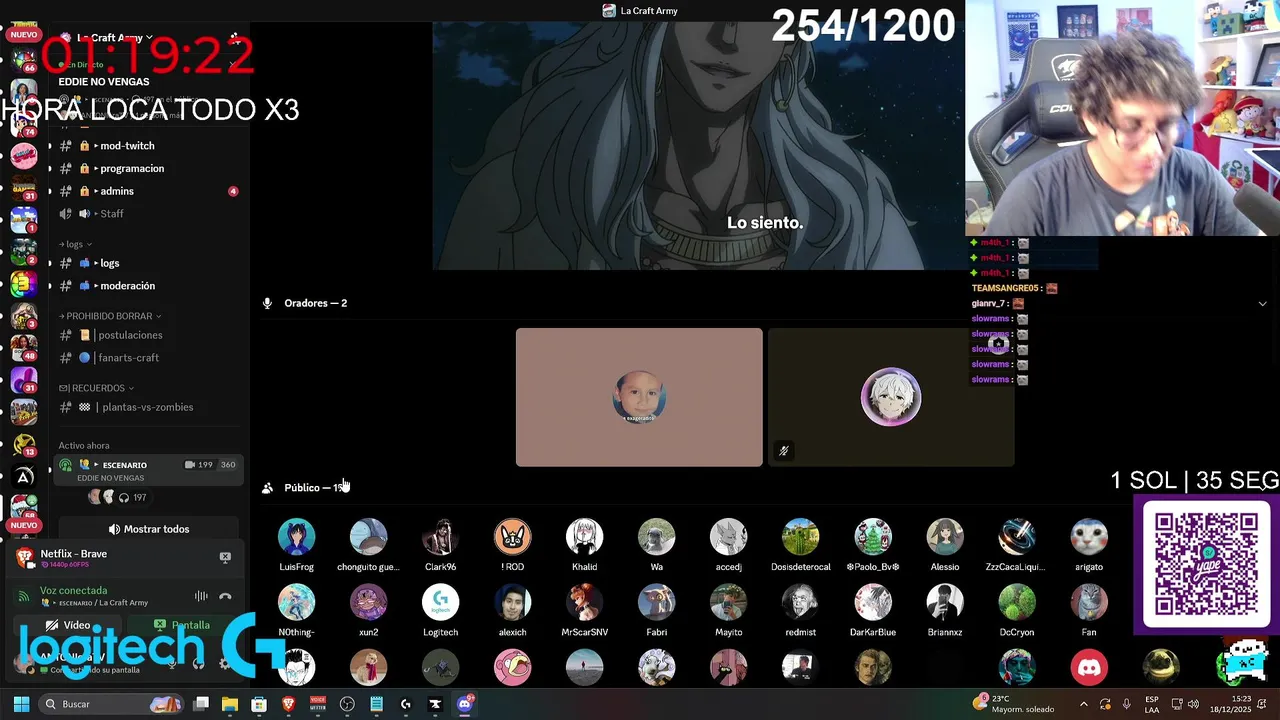Open Dosisdeterocal's audience avatar

click(800, 537)
